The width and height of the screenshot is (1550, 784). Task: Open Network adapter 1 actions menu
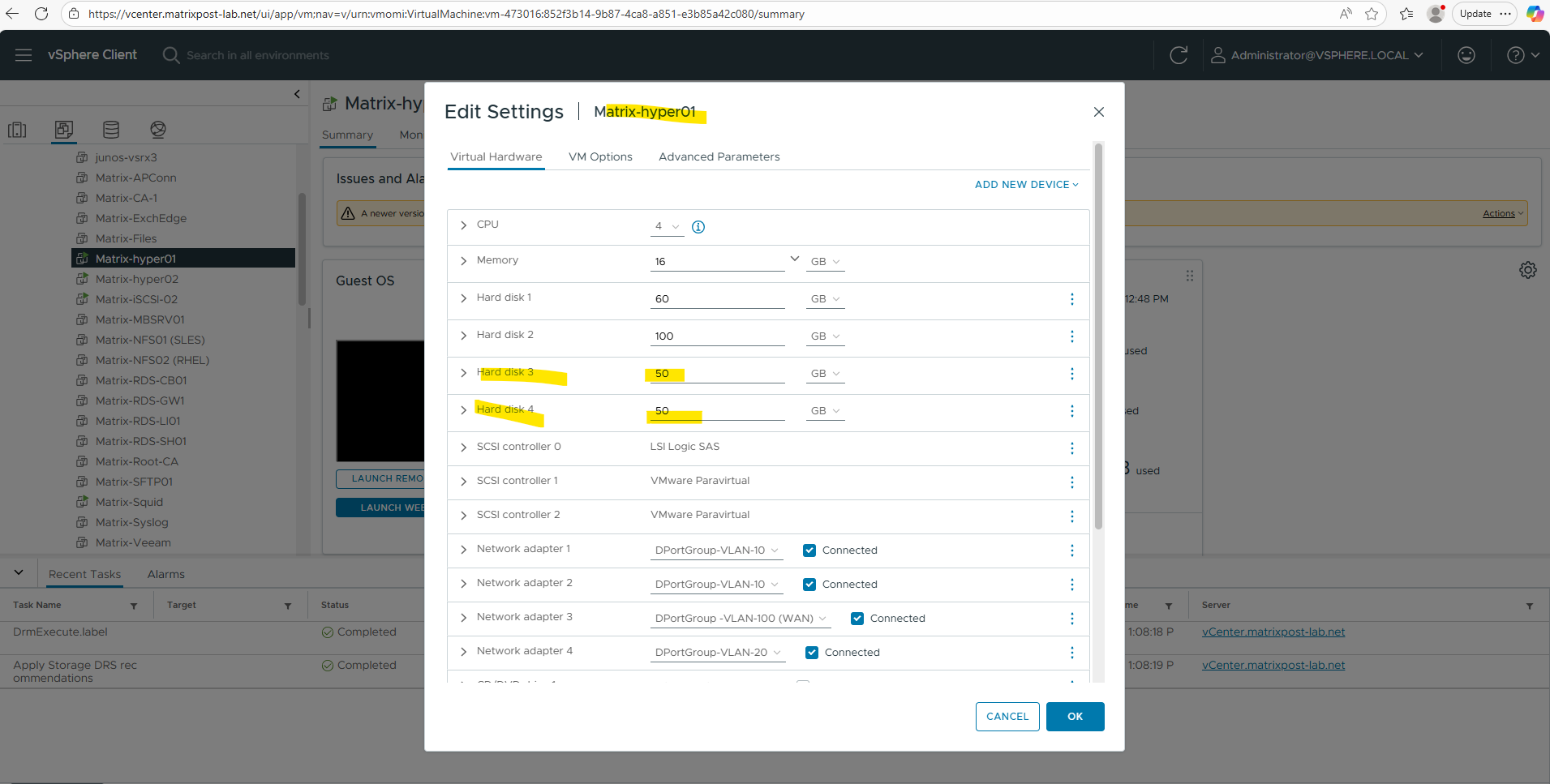coord(1072,551)
